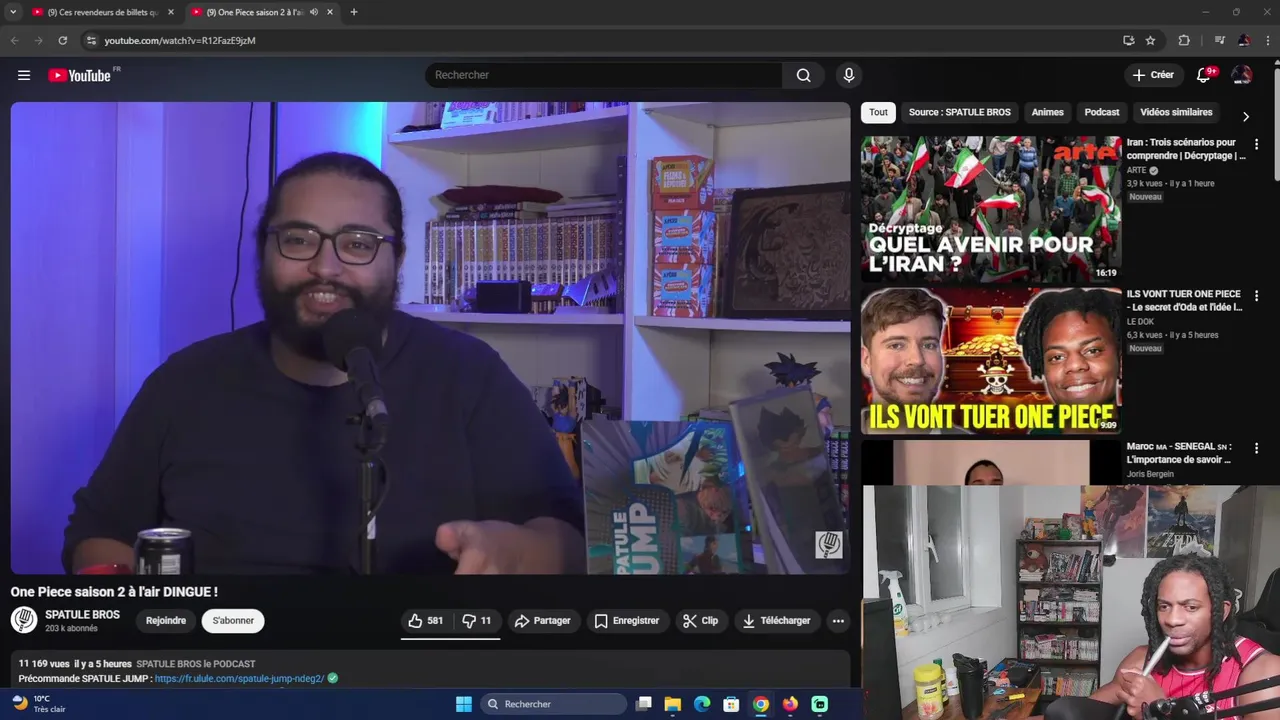Open the account avatar menu

click(x=1242, y=75)
